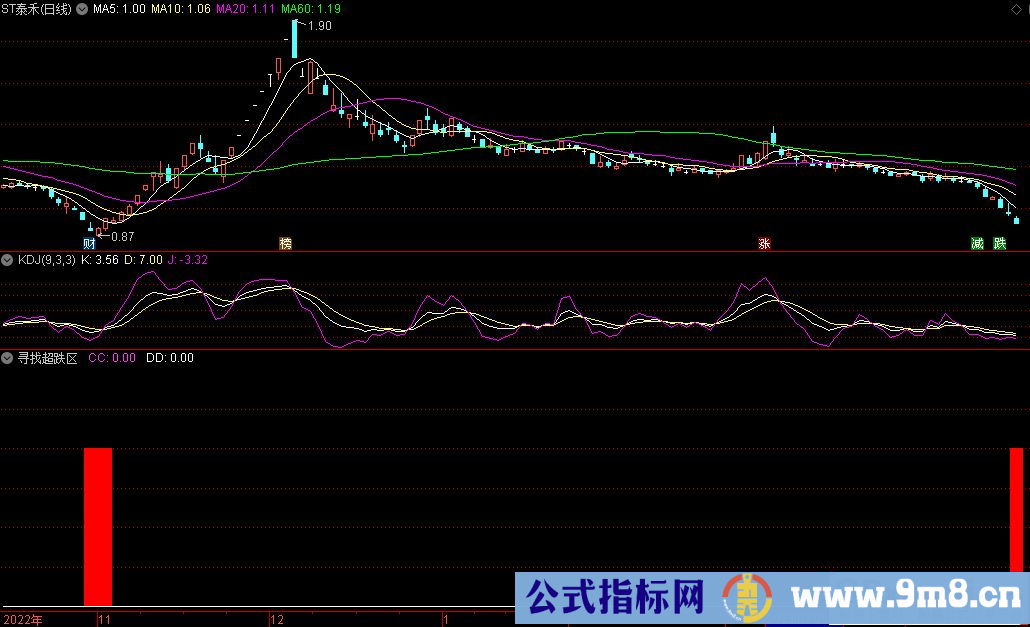Click the CC: 0.00 value

[112, 358]
